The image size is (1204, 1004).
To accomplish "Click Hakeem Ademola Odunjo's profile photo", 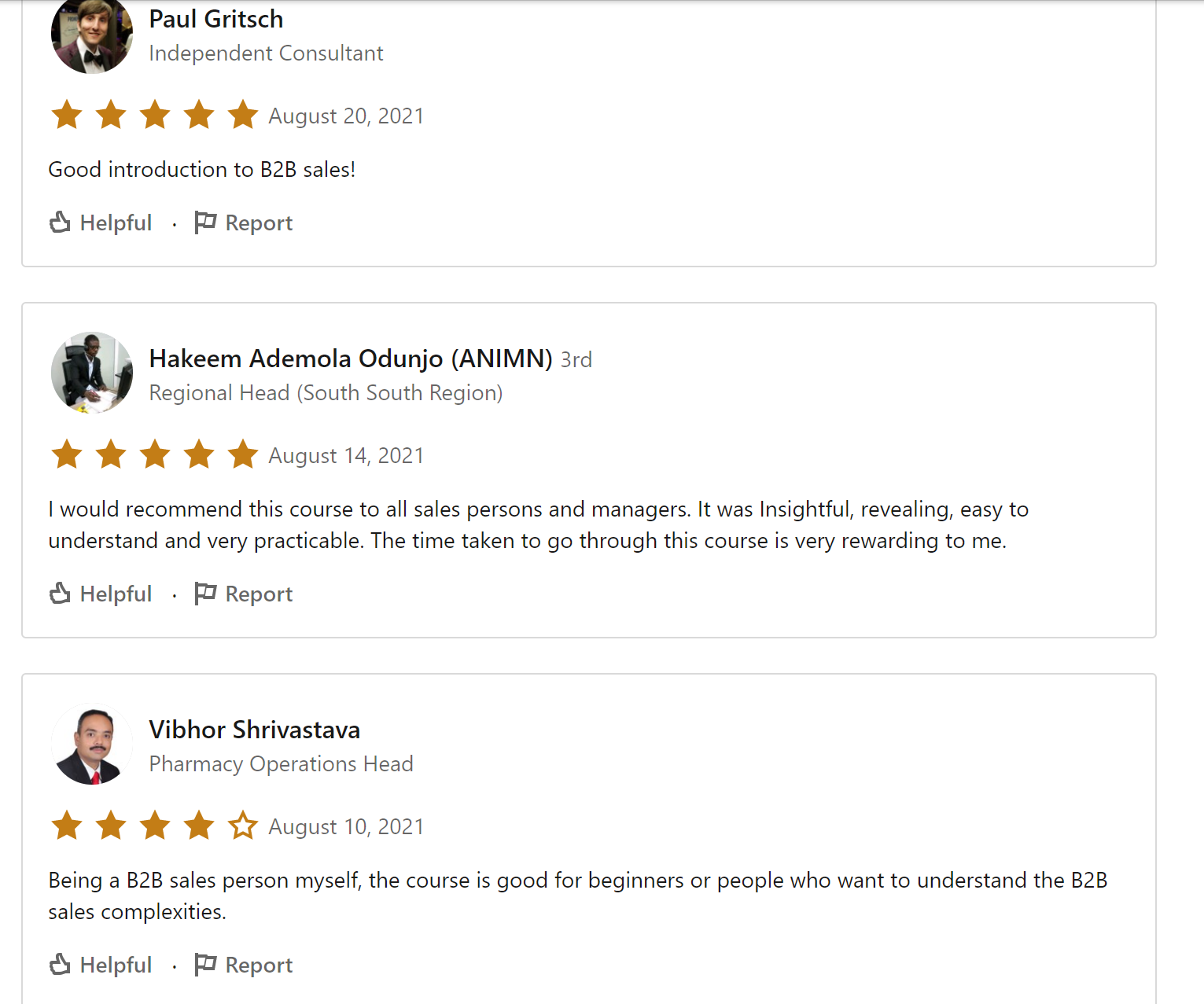I will 92,373.
